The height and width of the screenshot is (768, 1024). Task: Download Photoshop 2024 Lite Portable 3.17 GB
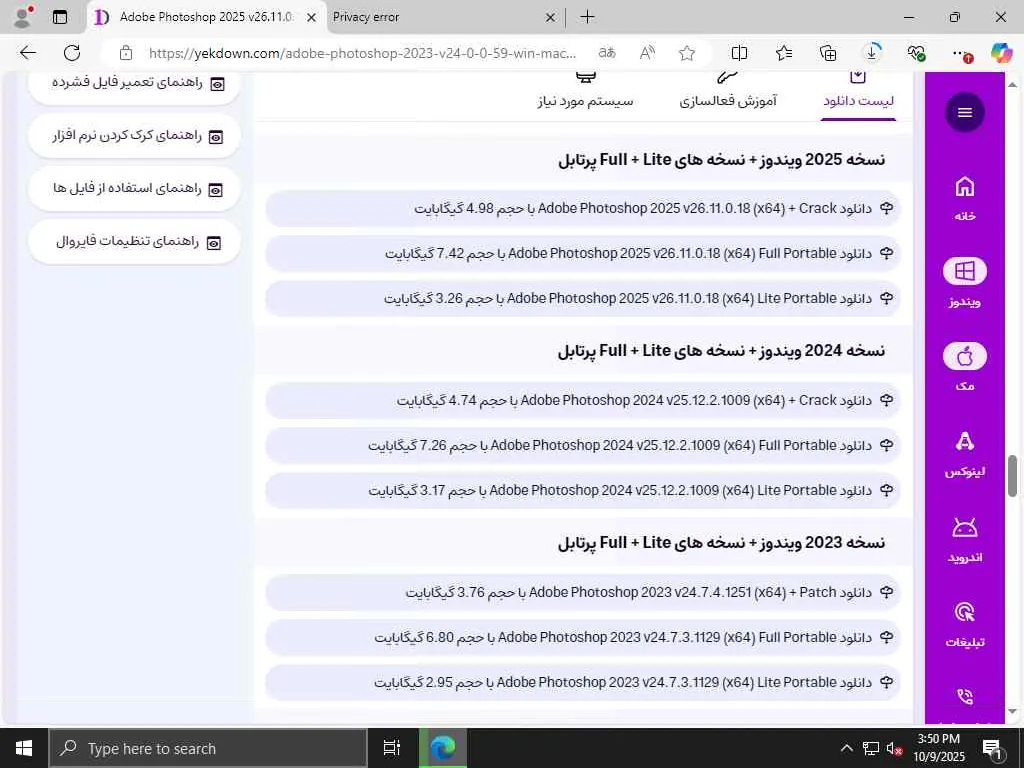point(583,490)
